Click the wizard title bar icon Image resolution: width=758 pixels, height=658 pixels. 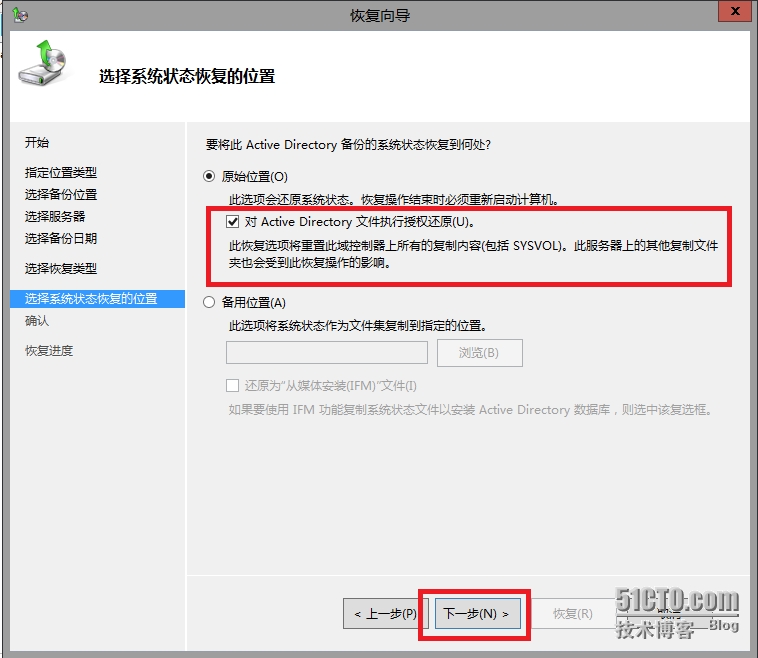tap(20, 15)
